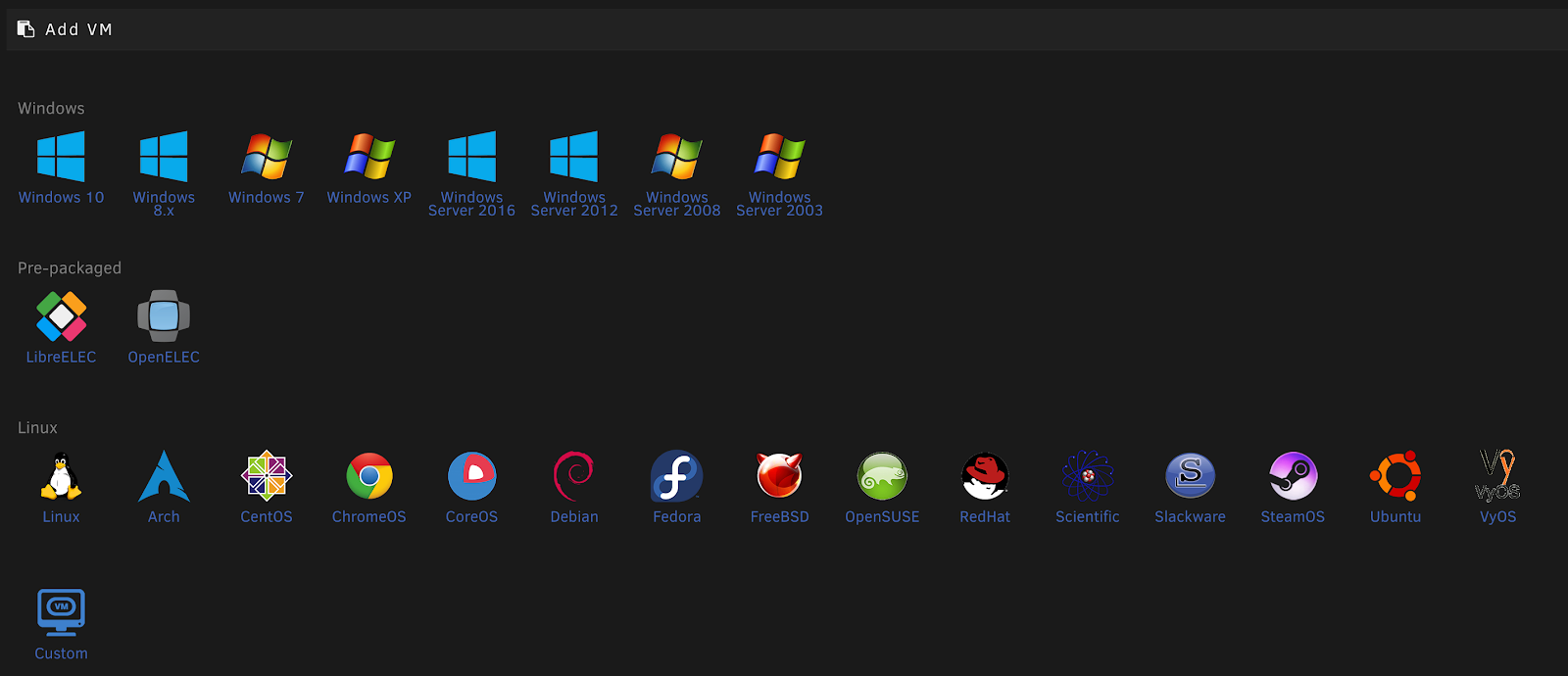Pick the Scientific Linux icon

tap(1088, 476)
